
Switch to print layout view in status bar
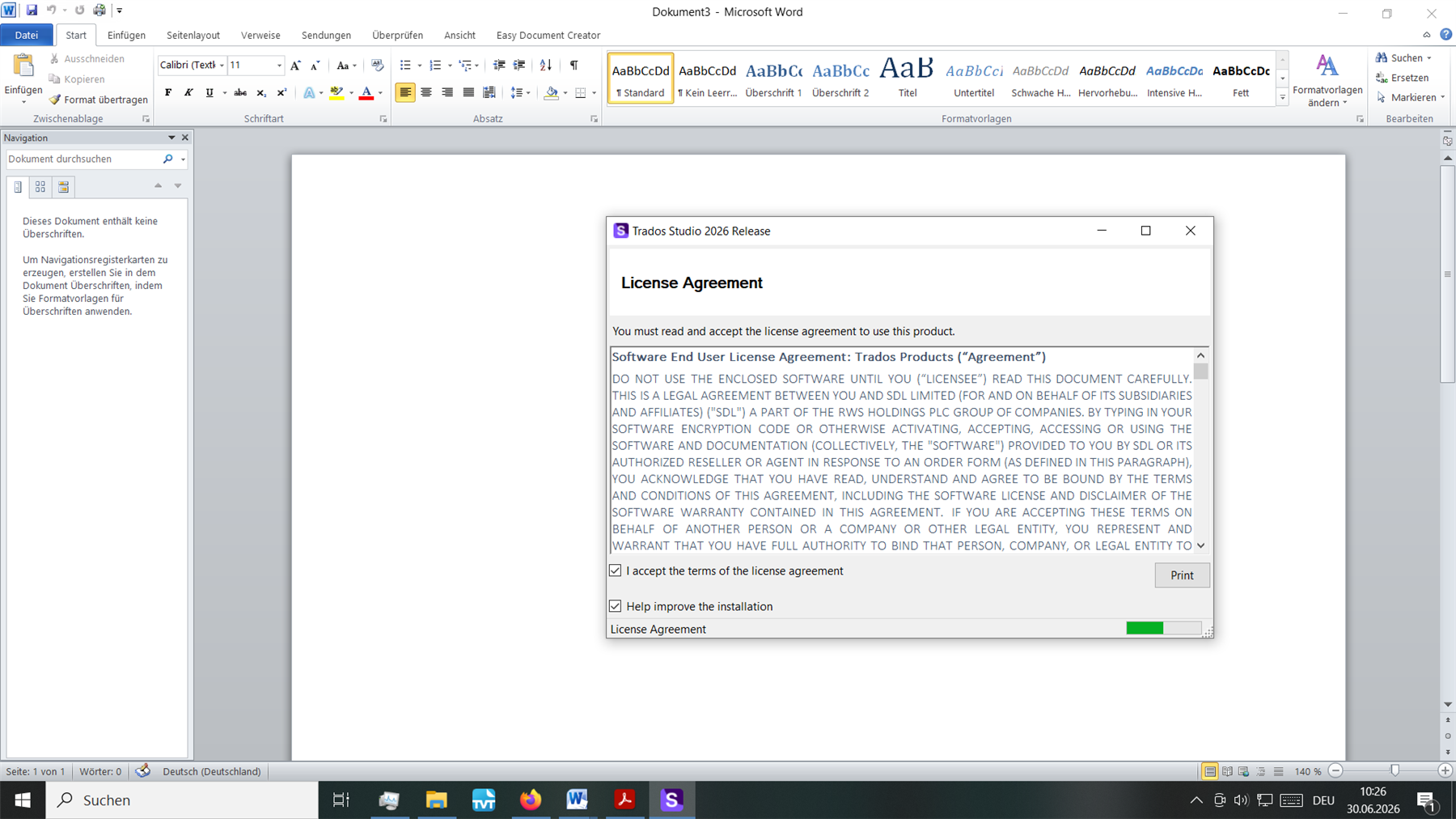coord(1210,771)
